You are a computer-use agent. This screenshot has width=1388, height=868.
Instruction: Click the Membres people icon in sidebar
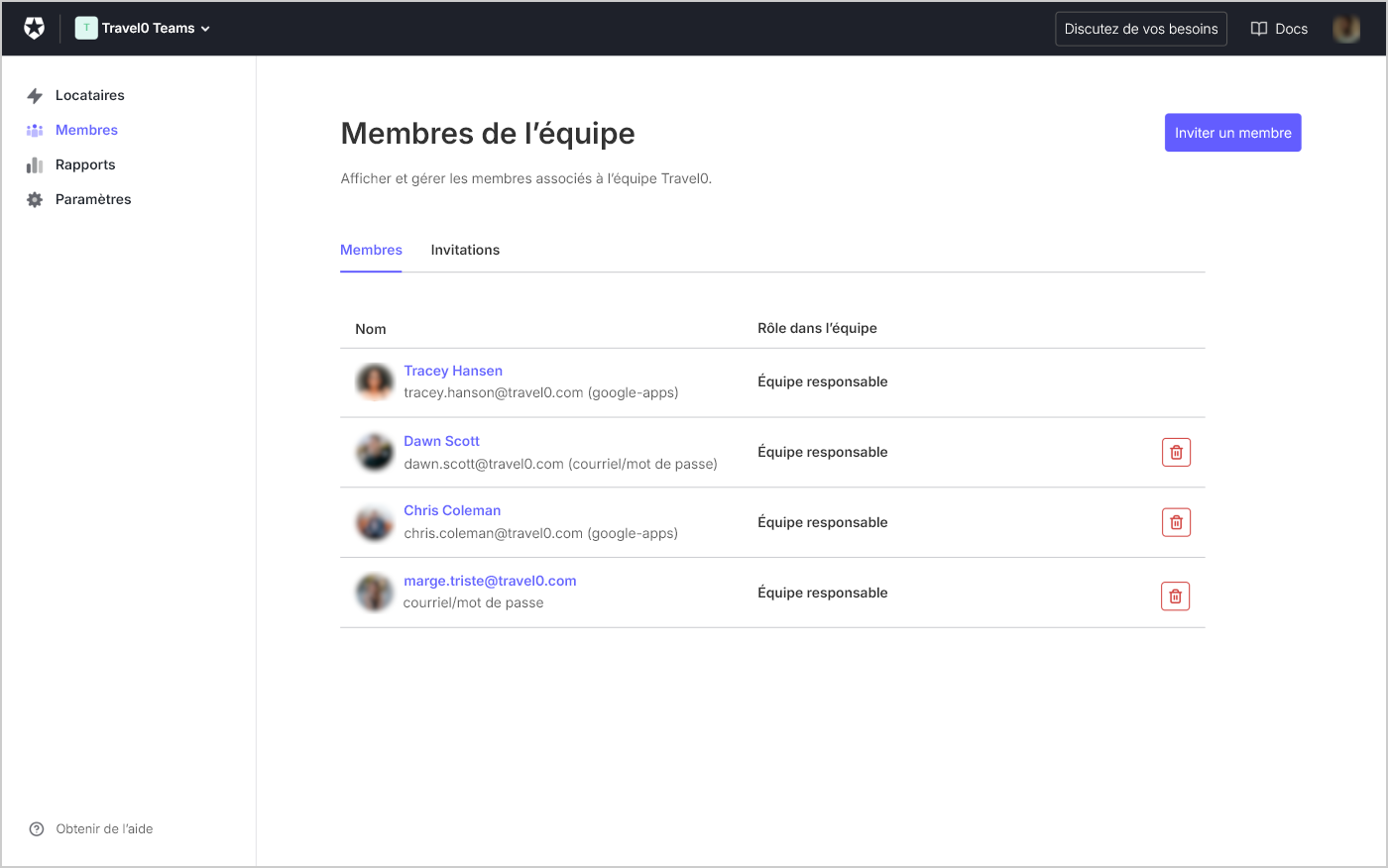(x=35, y=130)
